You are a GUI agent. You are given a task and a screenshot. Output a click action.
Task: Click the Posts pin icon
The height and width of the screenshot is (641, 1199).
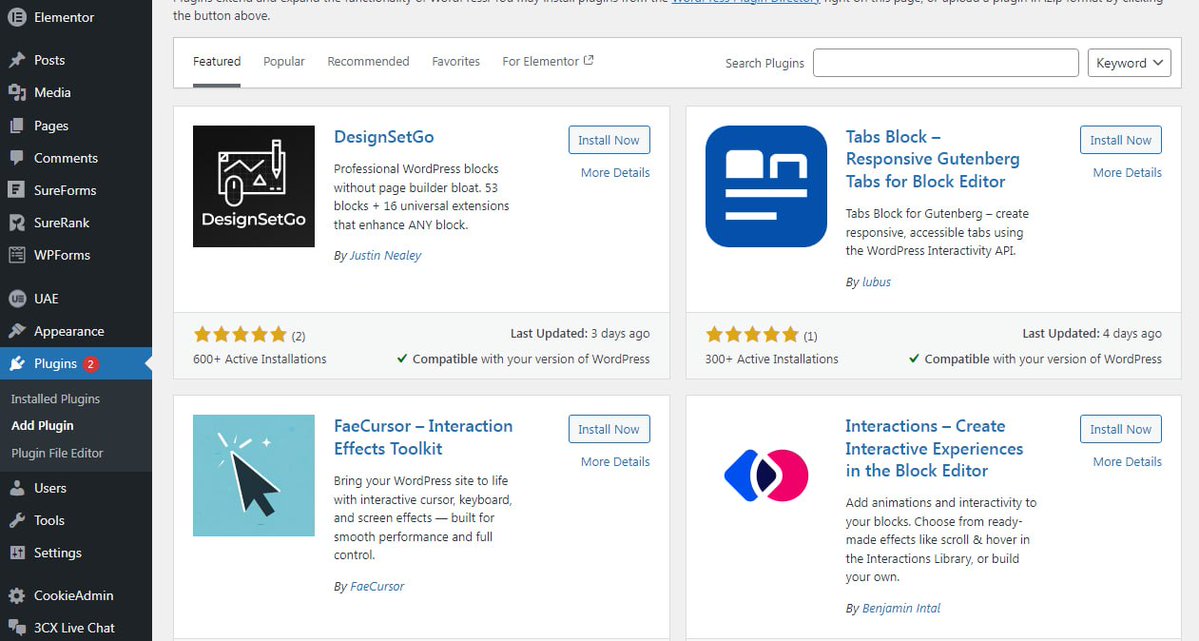(17, 60)
